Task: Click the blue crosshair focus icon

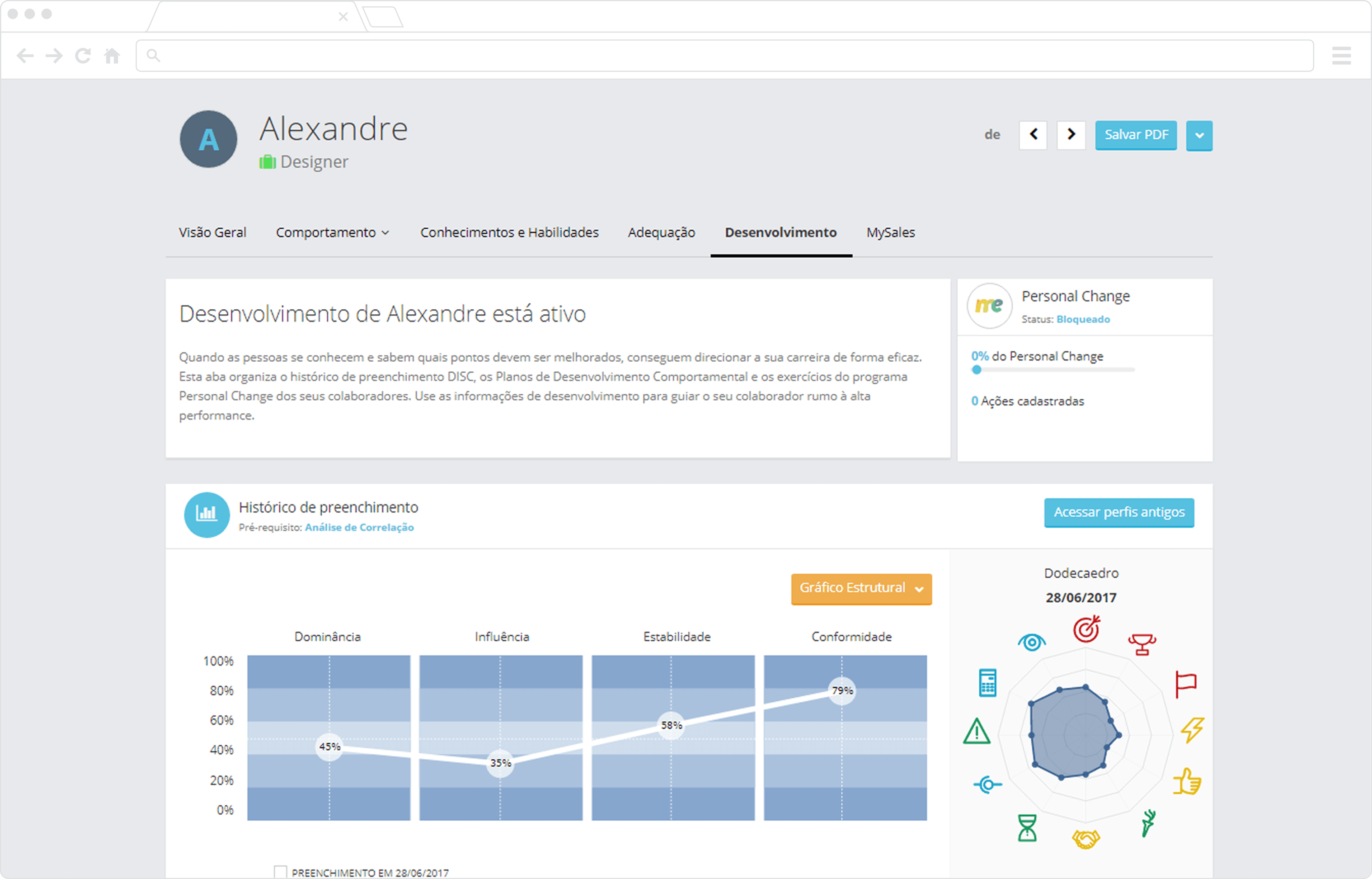Action: (x=987, y=785)
